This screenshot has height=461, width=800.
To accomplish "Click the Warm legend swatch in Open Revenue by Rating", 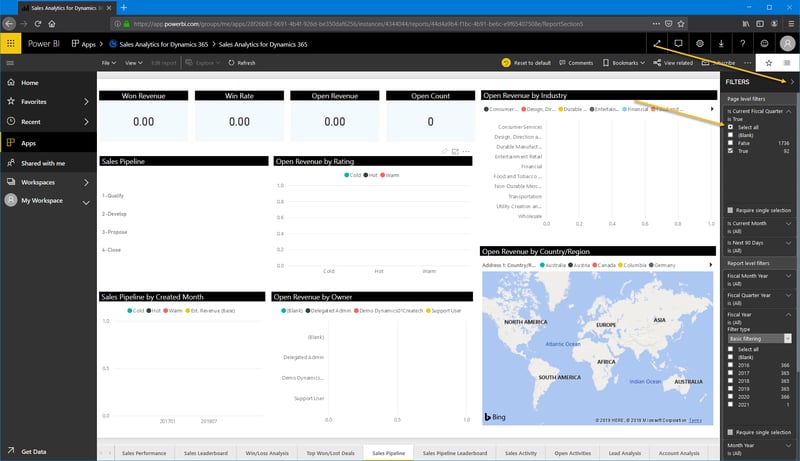I will (x=383, y=175).
